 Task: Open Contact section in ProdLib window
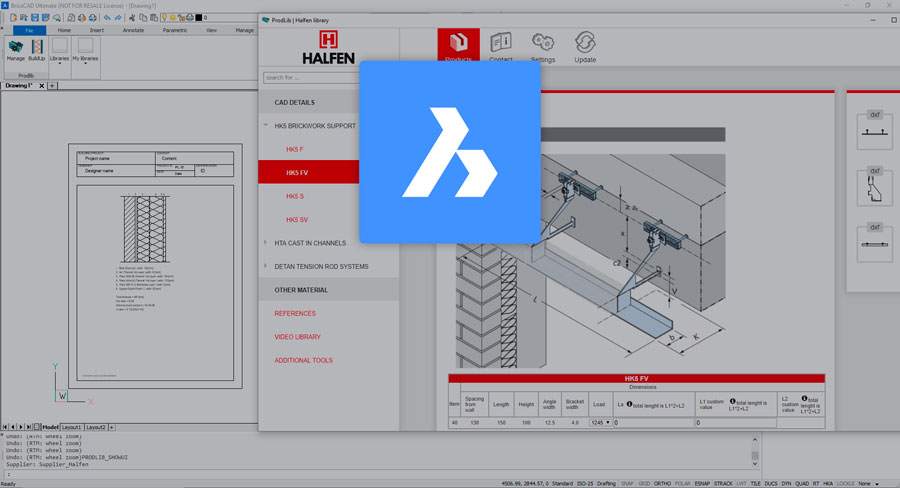[501, 47]
